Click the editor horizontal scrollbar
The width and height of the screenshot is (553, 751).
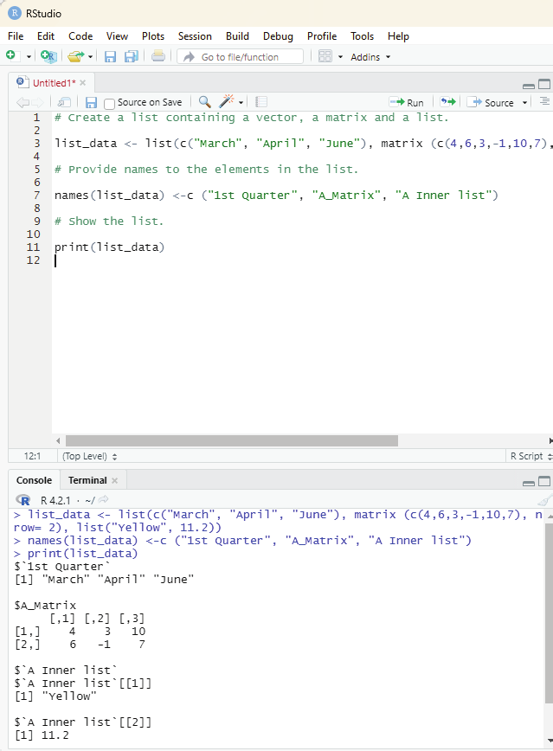point(232,441)
